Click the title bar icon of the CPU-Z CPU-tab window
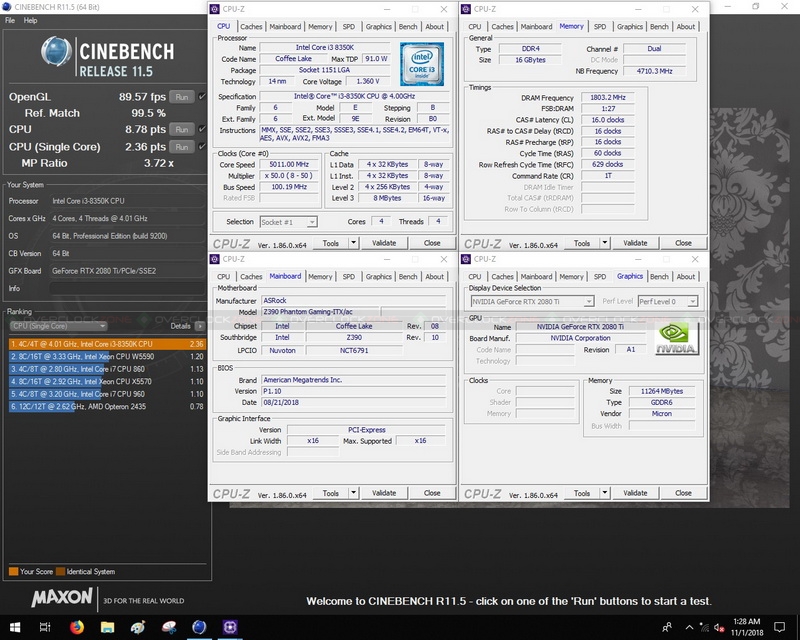The height and width of the screenshot is (640, 800). 215,9
